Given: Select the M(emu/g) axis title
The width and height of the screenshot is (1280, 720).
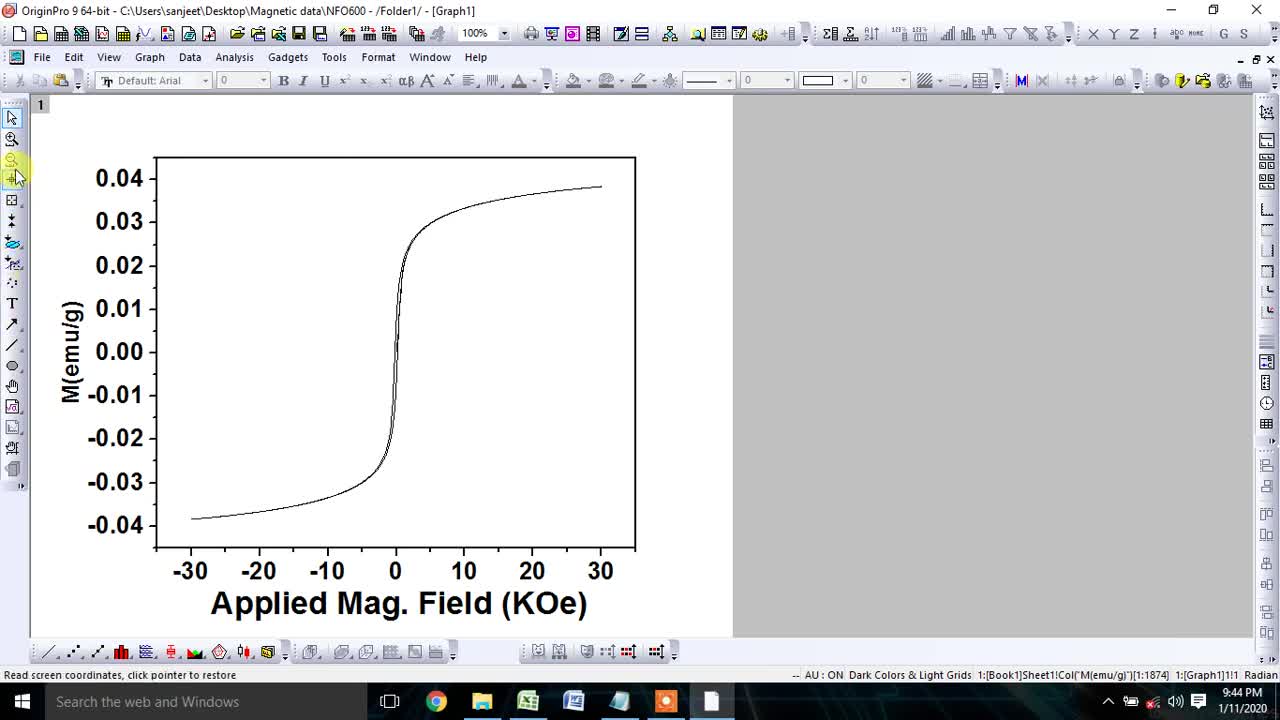Looking at the screenshot, I should coord(70,351).
